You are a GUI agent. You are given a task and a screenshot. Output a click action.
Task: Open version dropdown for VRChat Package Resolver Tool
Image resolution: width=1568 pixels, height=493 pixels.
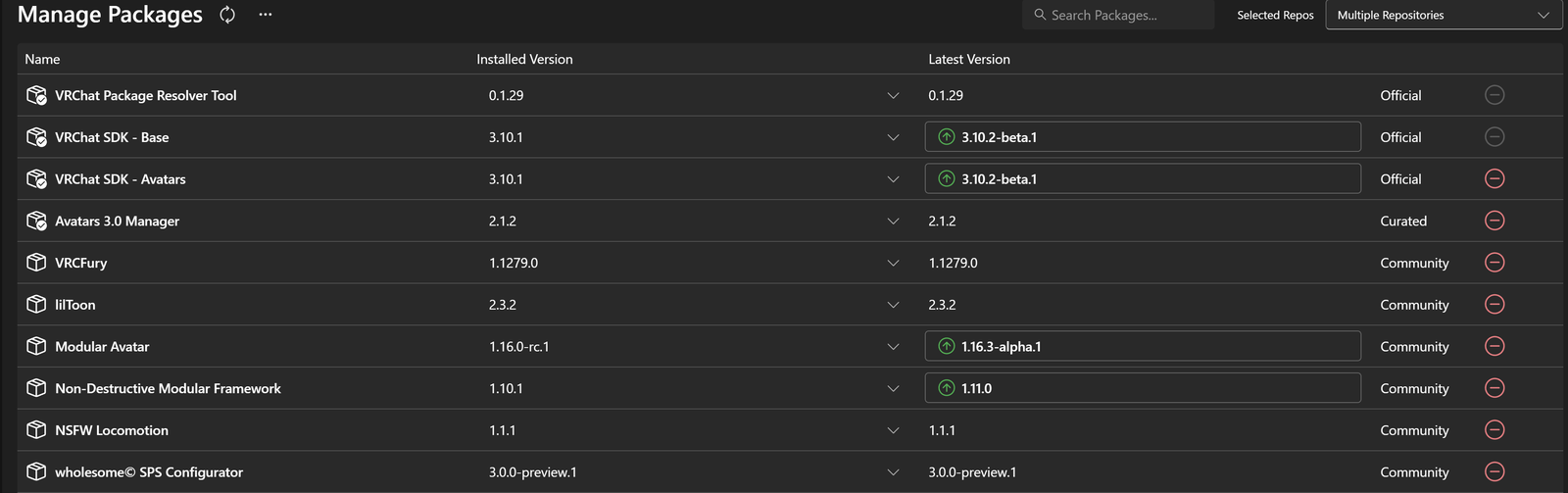point(893,96)
